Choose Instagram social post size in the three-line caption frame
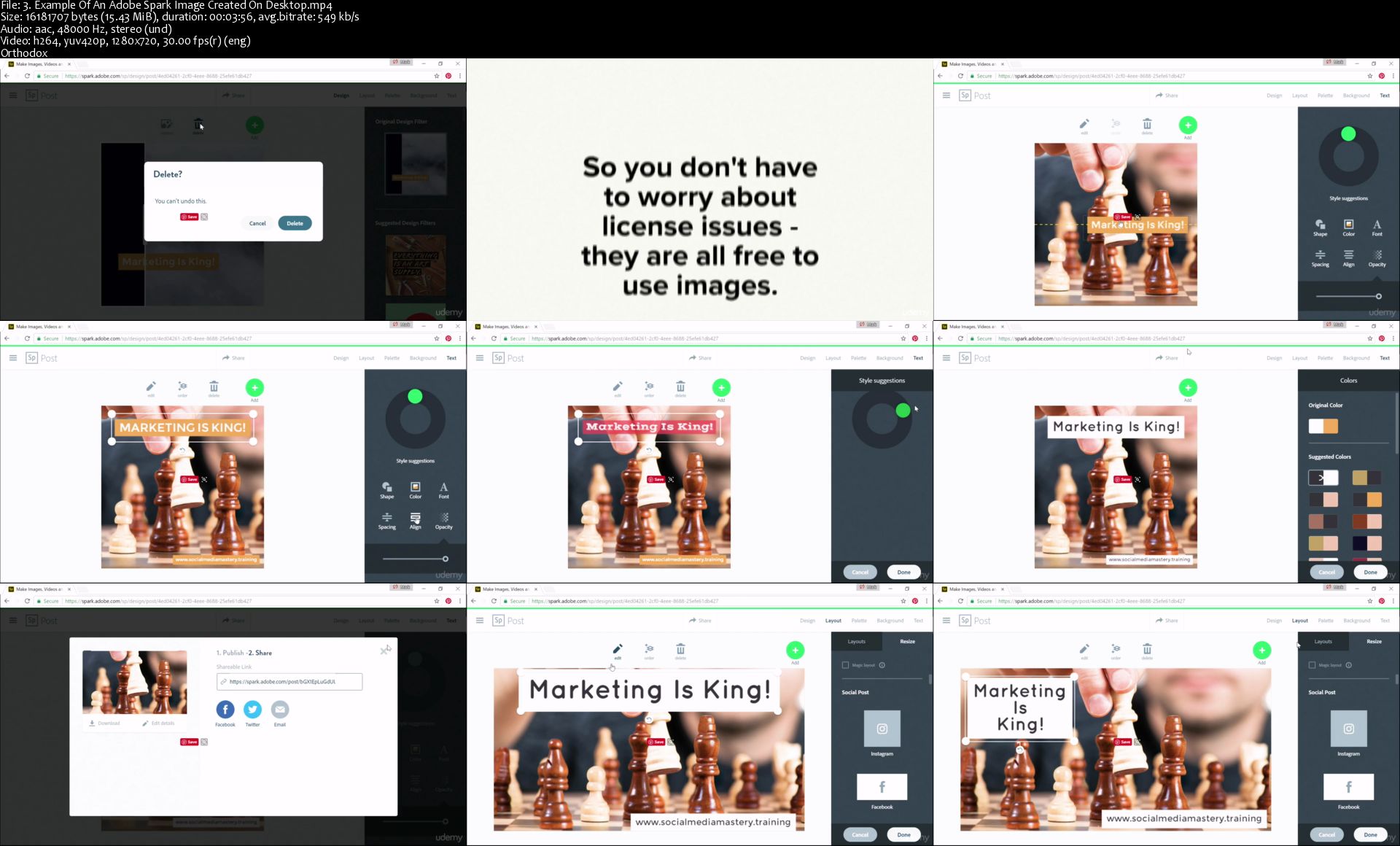This screenshot has width=1400, height=846. pos(1348,729)
